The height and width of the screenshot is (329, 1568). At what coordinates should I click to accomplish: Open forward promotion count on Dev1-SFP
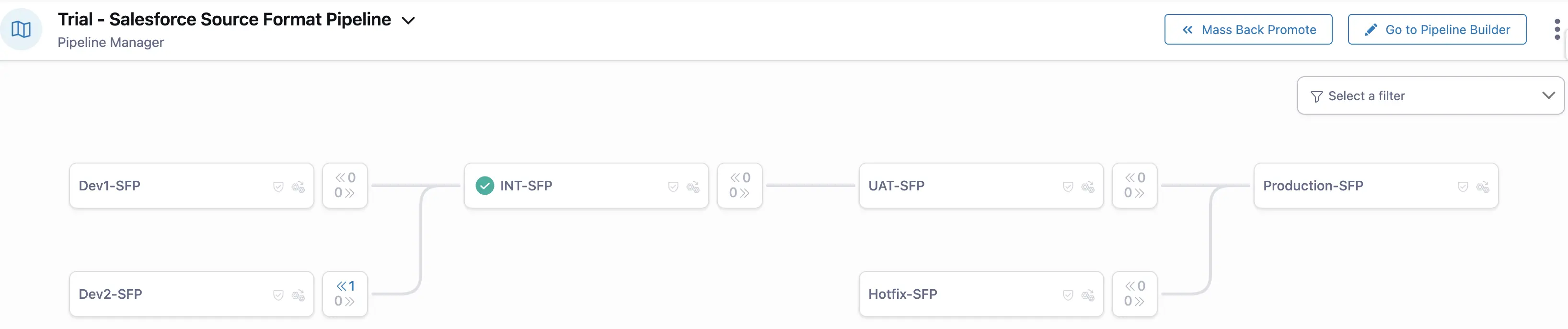(x=345, y=193)
